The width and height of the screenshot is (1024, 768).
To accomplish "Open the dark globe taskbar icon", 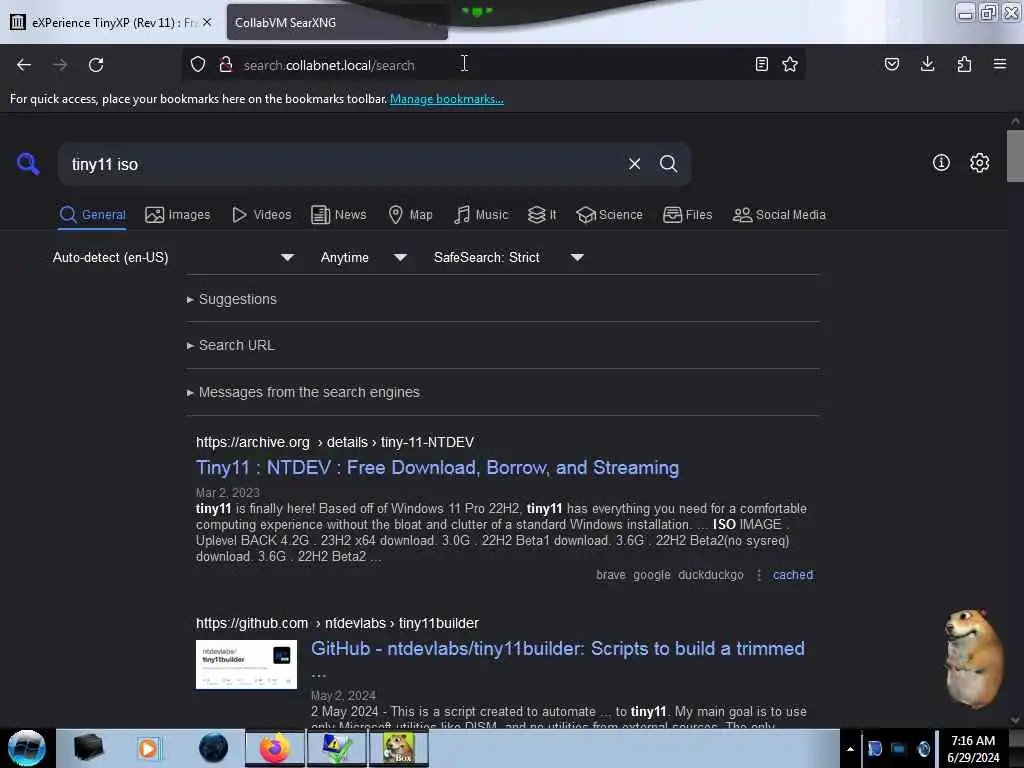I will click(x=214, y=748).
